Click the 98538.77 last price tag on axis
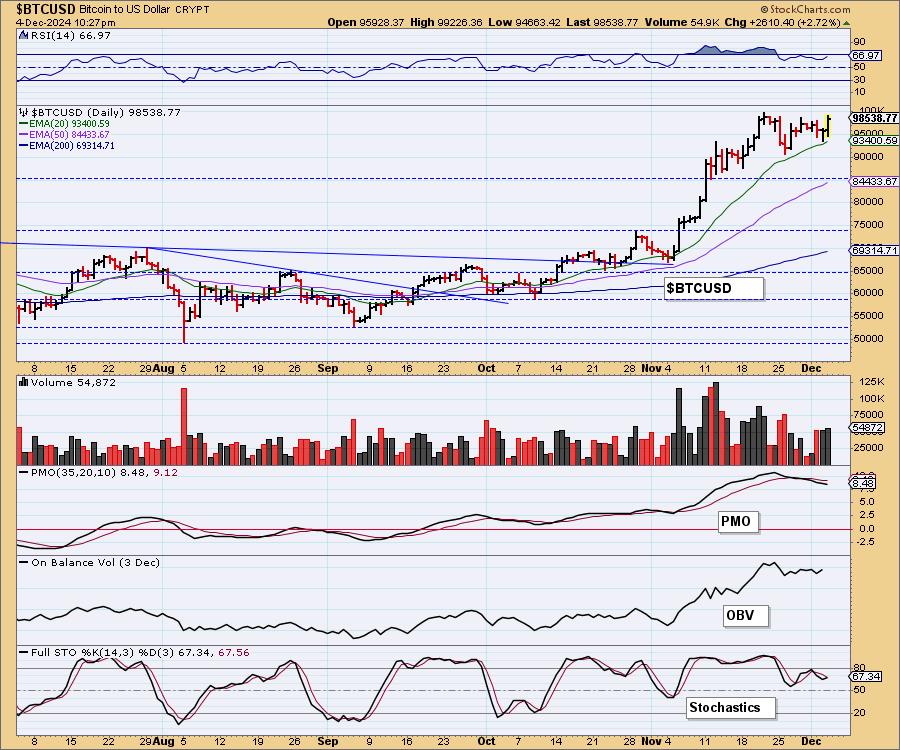 tap(875, 118)
